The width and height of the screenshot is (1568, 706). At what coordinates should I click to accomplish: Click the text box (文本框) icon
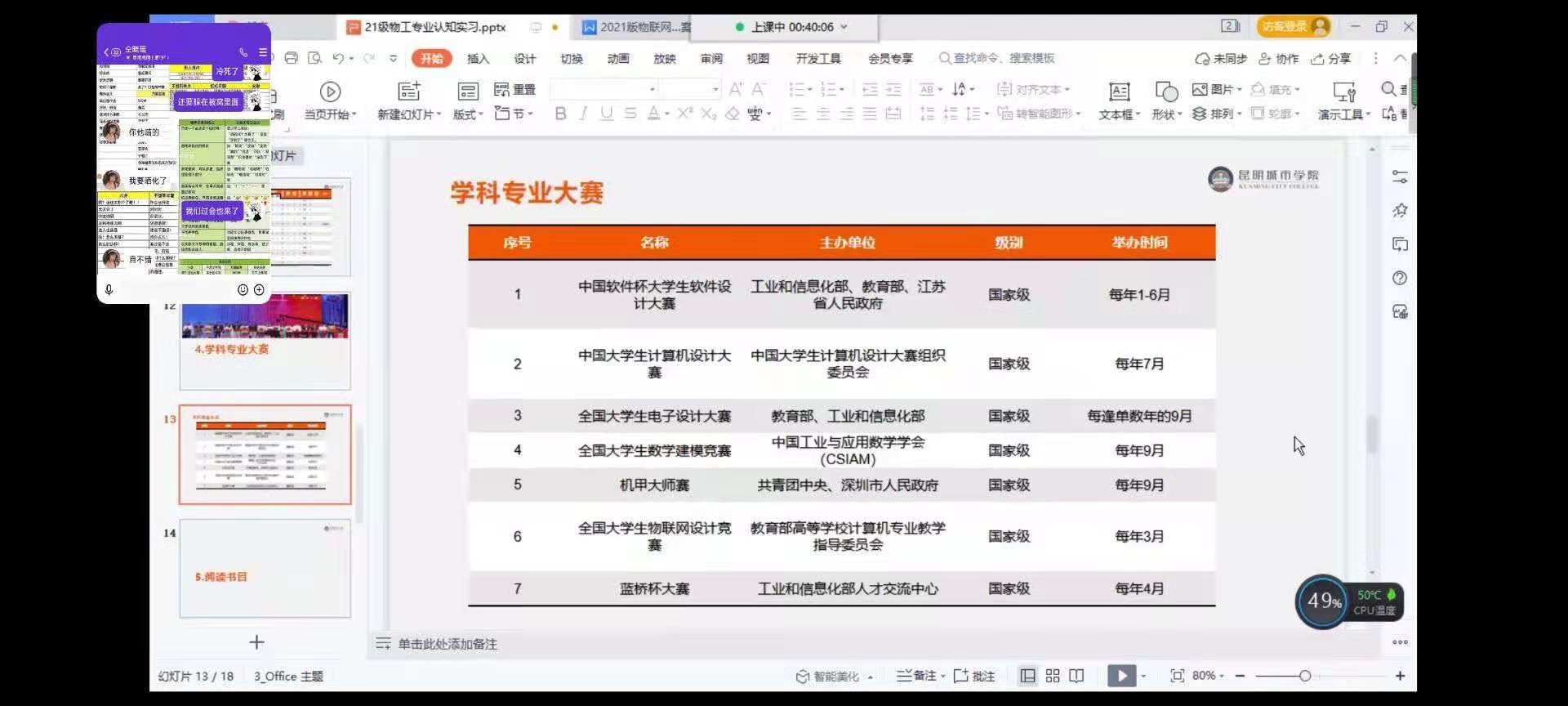point(1119,92)
